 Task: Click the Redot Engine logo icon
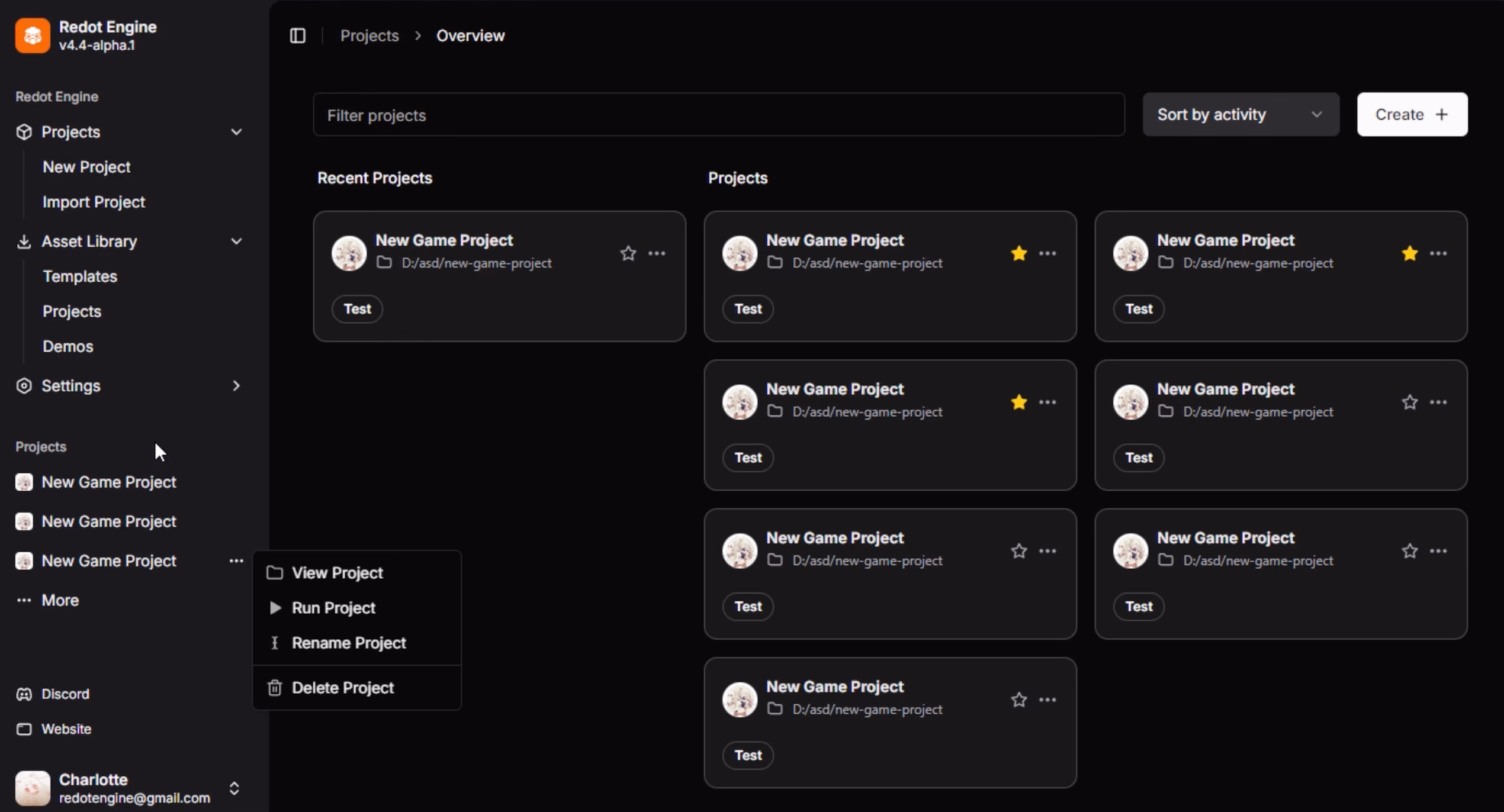coord(33,36)
